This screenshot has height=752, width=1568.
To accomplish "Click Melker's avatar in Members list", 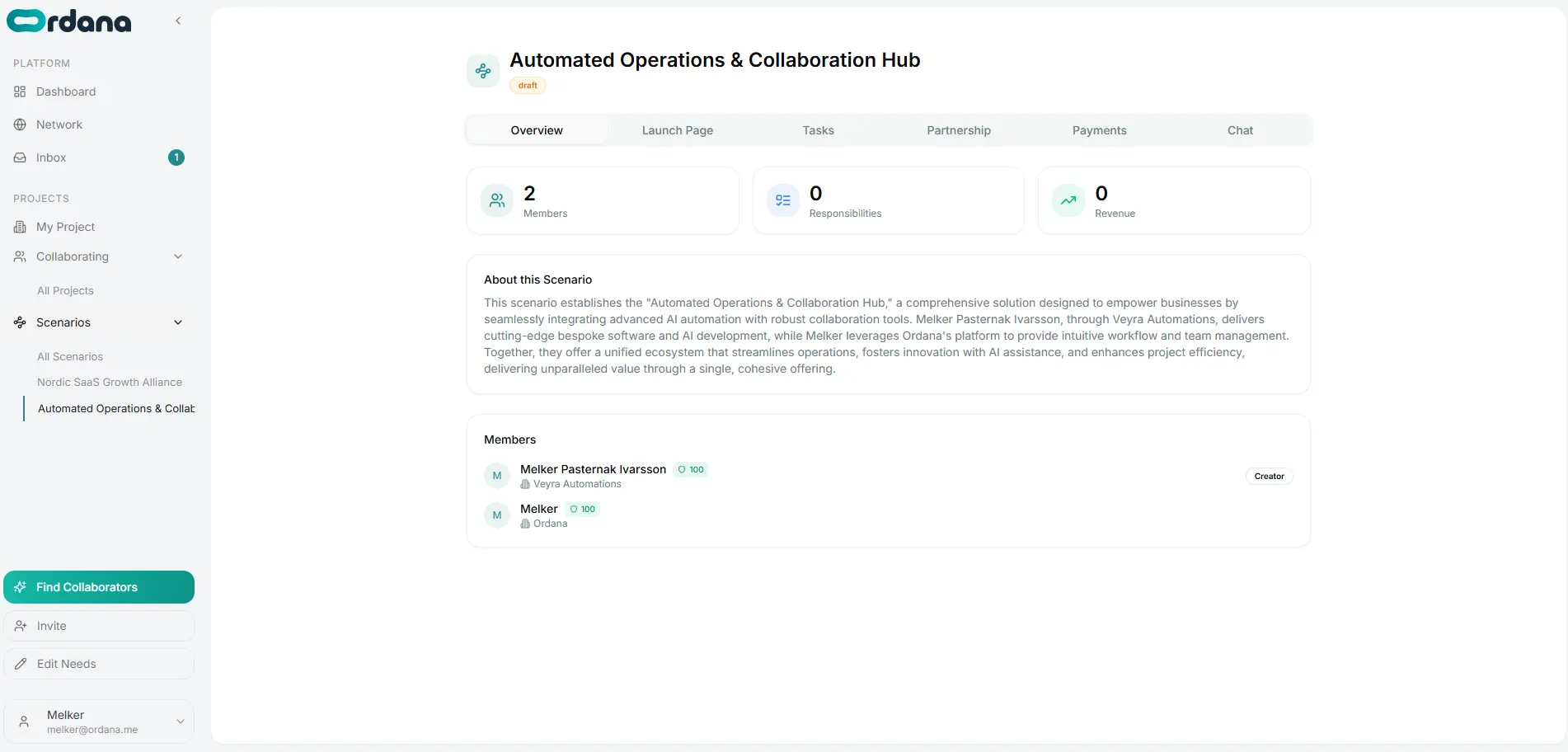I will (x=497, y=515).
